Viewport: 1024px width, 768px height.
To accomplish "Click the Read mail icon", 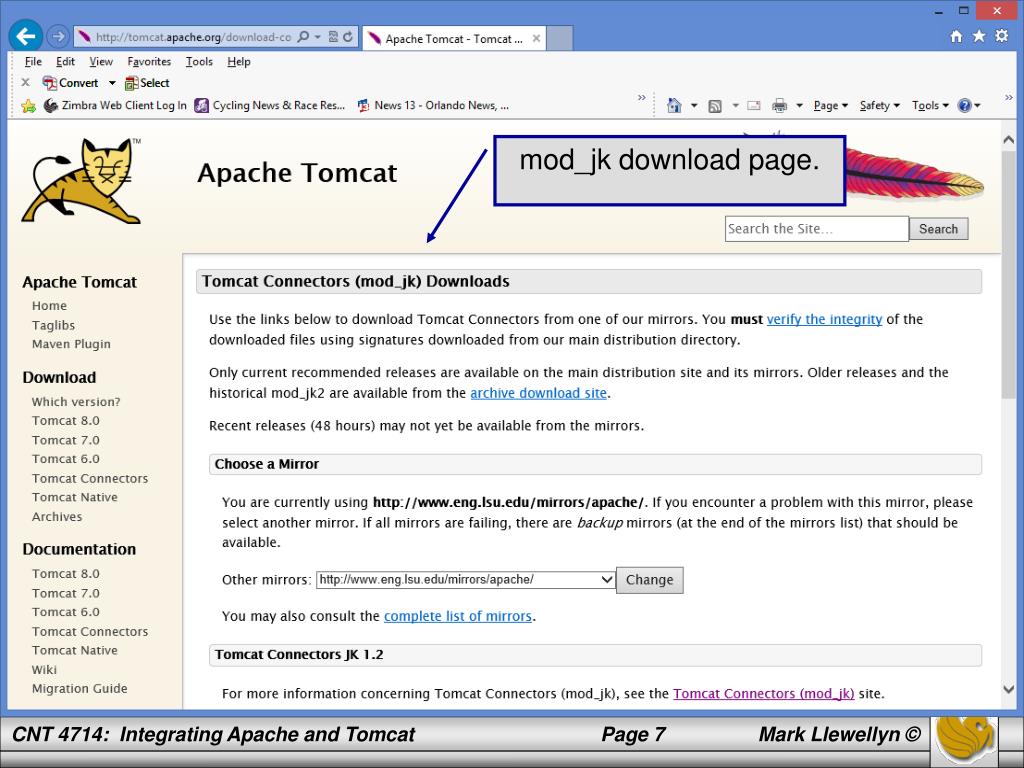I will point(754,105).
